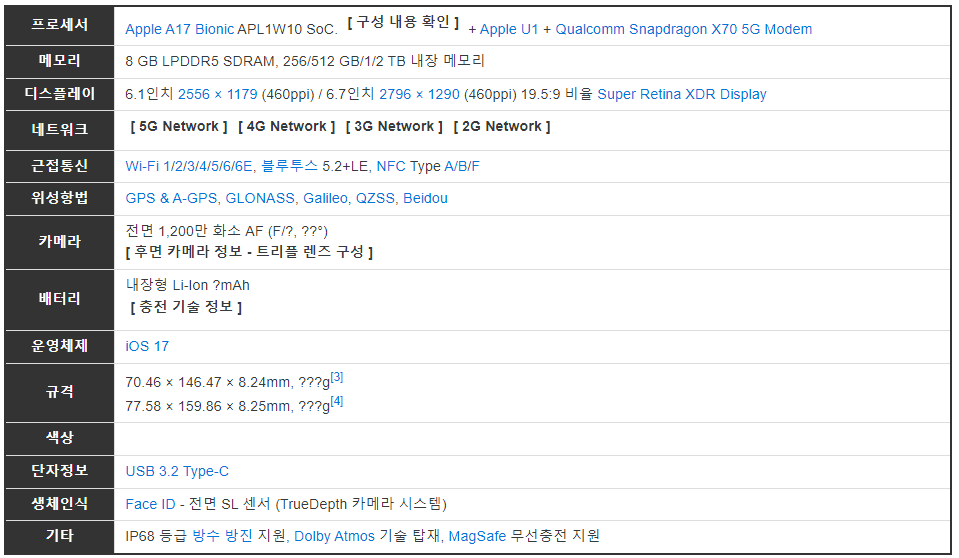Open Qualcomm Snapdragon X70 5G Modem link
Viewport: 959px width, 558px height.
tap(684, 29)
